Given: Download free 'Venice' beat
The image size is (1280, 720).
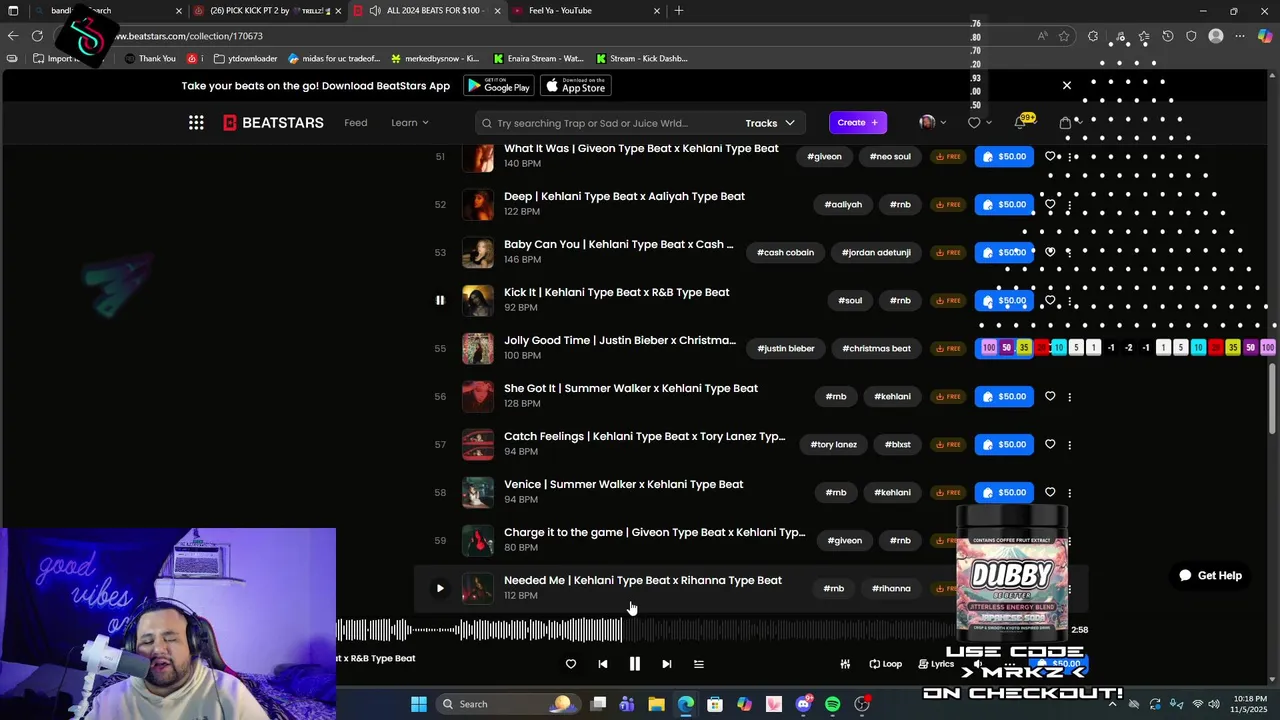Looking at the screenshot, I should pos(948,493).
